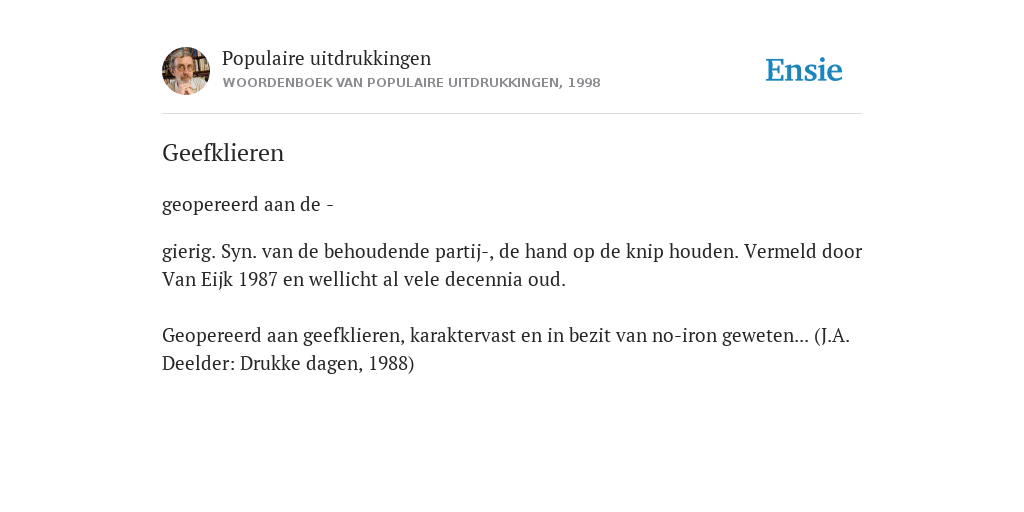Click the horizontal divider under the header

point(512,114)
